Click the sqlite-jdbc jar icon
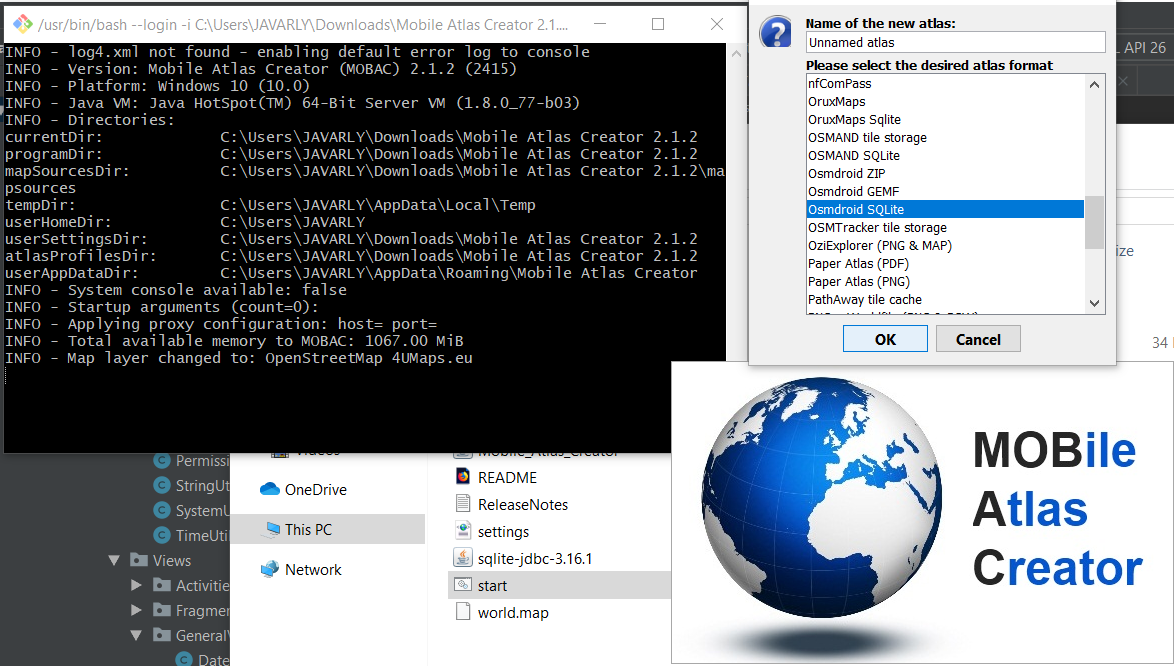Viewport: 1174px width, 666px height. [x=463, y=557]
